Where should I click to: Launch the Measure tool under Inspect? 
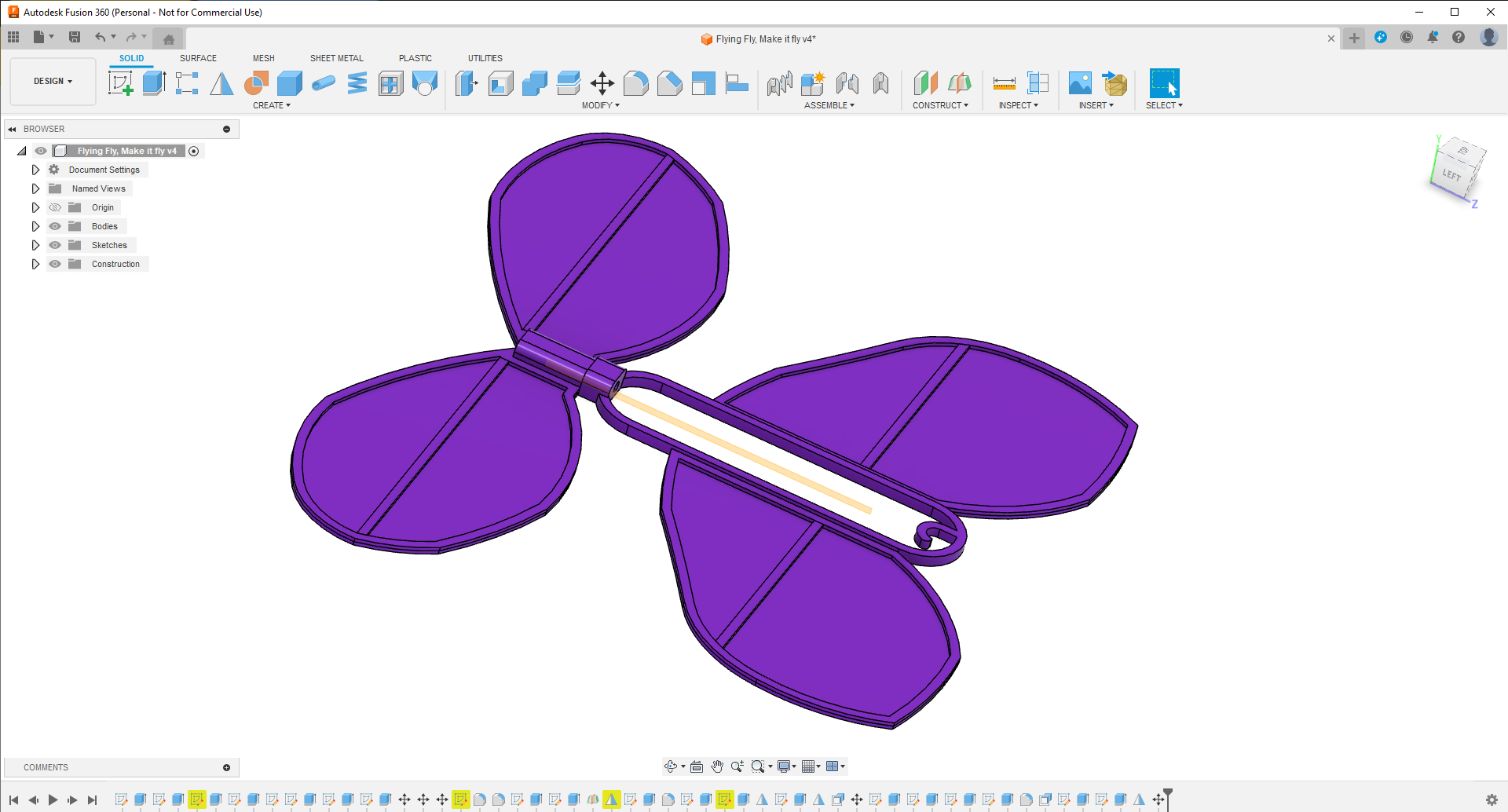click(1006, 83)
